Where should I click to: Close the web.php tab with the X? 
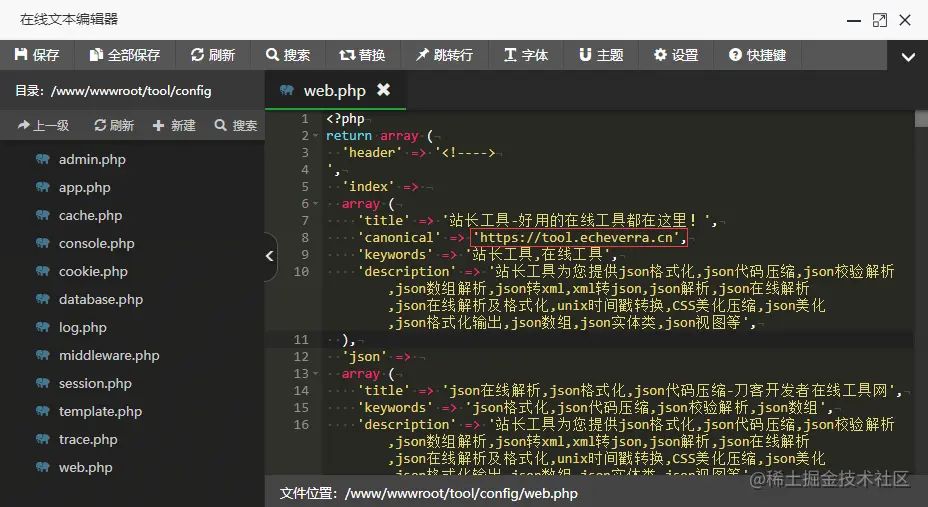384,89
